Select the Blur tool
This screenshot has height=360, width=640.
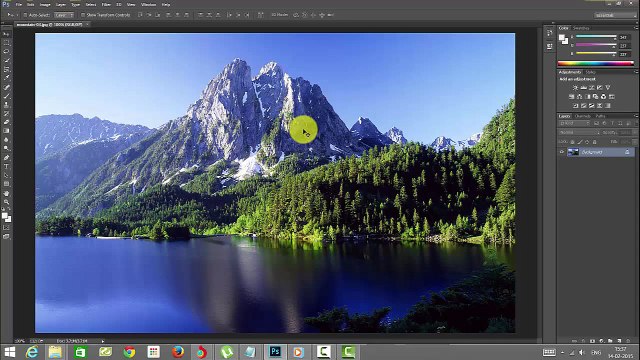pos(6,140)
